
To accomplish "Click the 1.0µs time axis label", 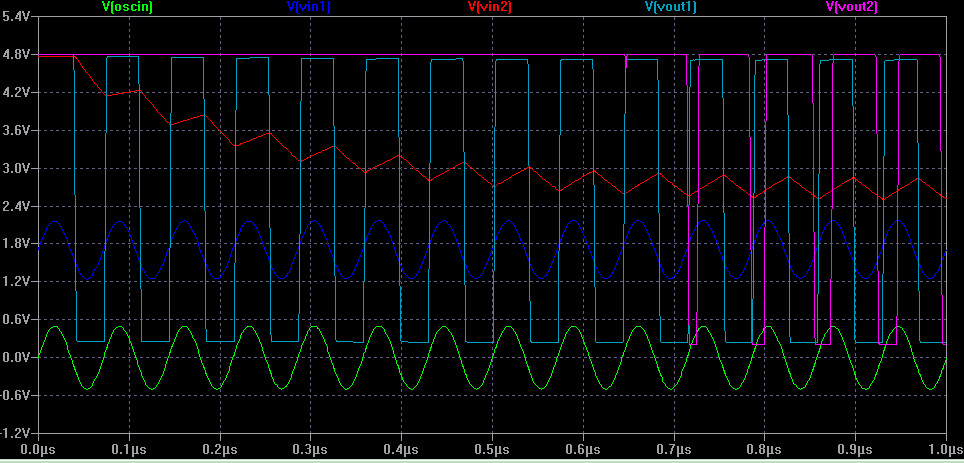I will 946,450.
